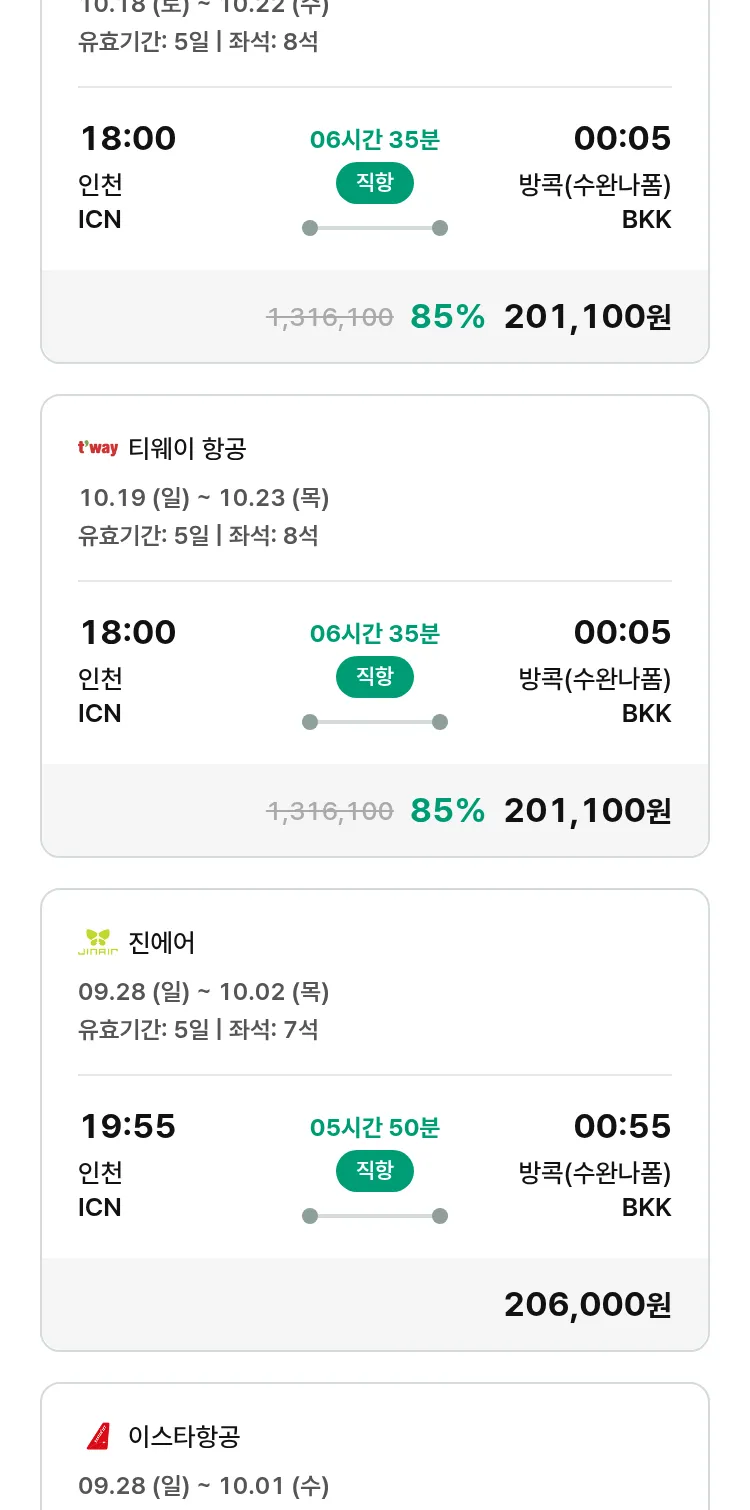Tap the 19:55 departure time from 인천

coord(128,1126)
